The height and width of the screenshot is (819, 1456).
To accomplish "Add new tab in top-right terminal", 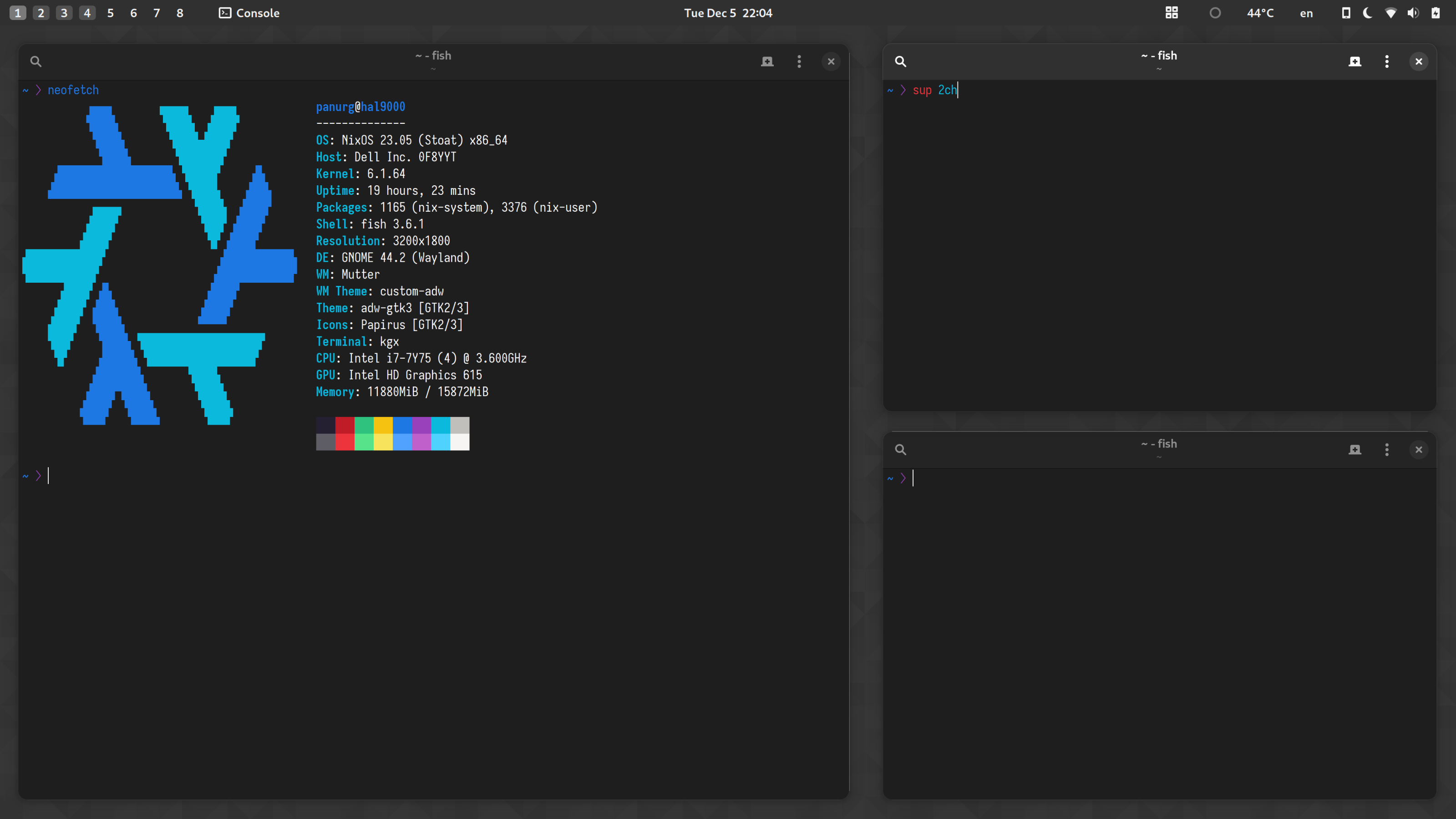I will [1355, 61].
